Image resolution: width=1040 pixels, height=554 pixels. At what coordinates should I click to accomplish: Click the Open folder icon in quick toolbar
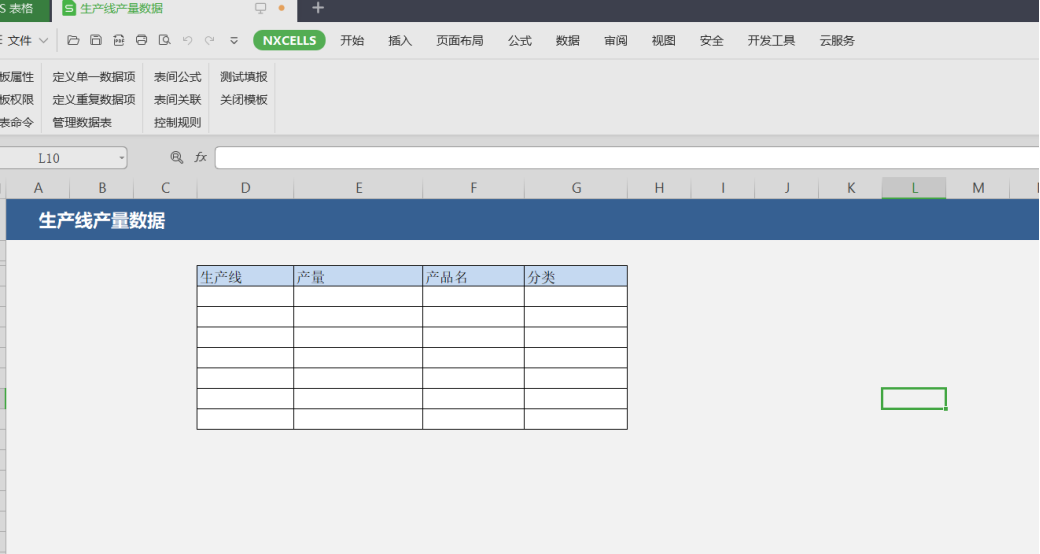pyautogui.click(x=73, y=41)
